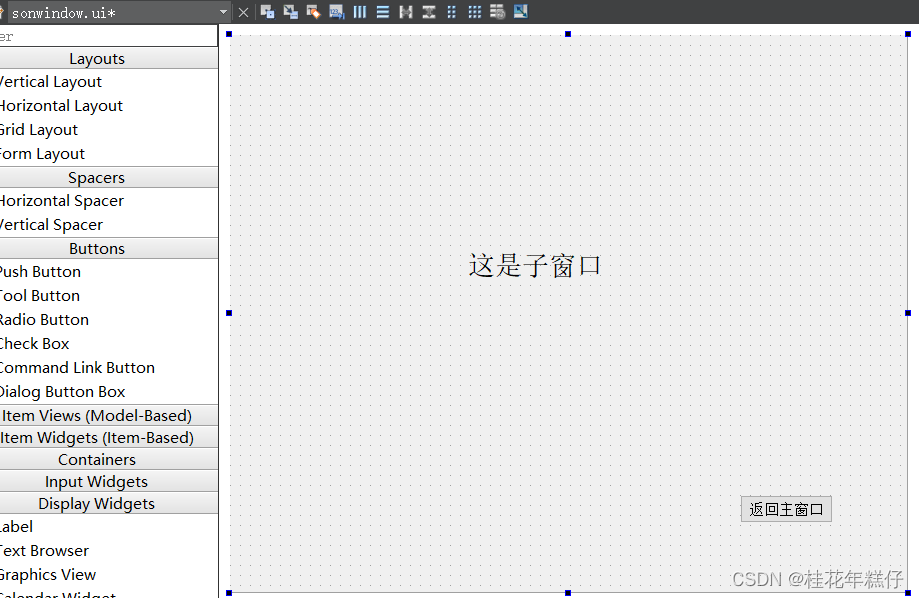Select Vertical Spacer widget
919x598 pixels.
coord(108,225)
